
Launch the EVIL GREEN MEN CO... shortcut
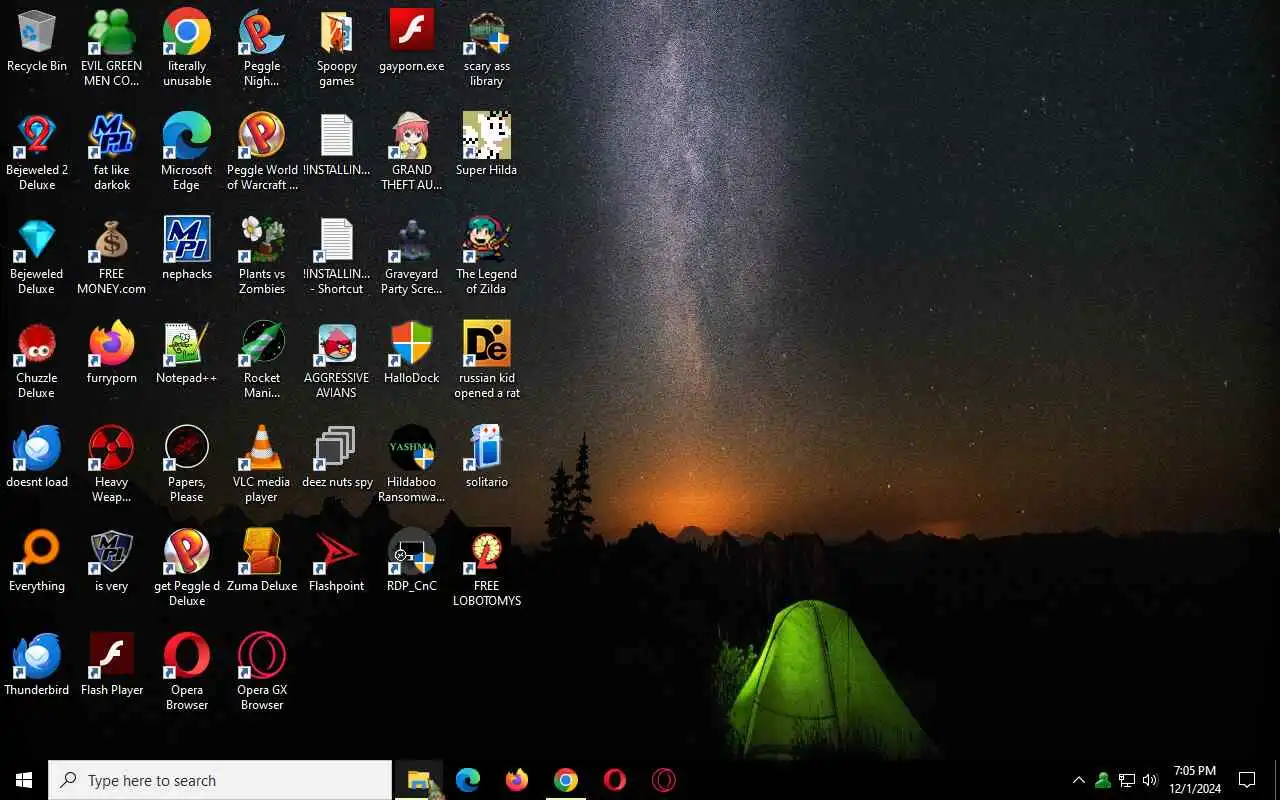111,48
